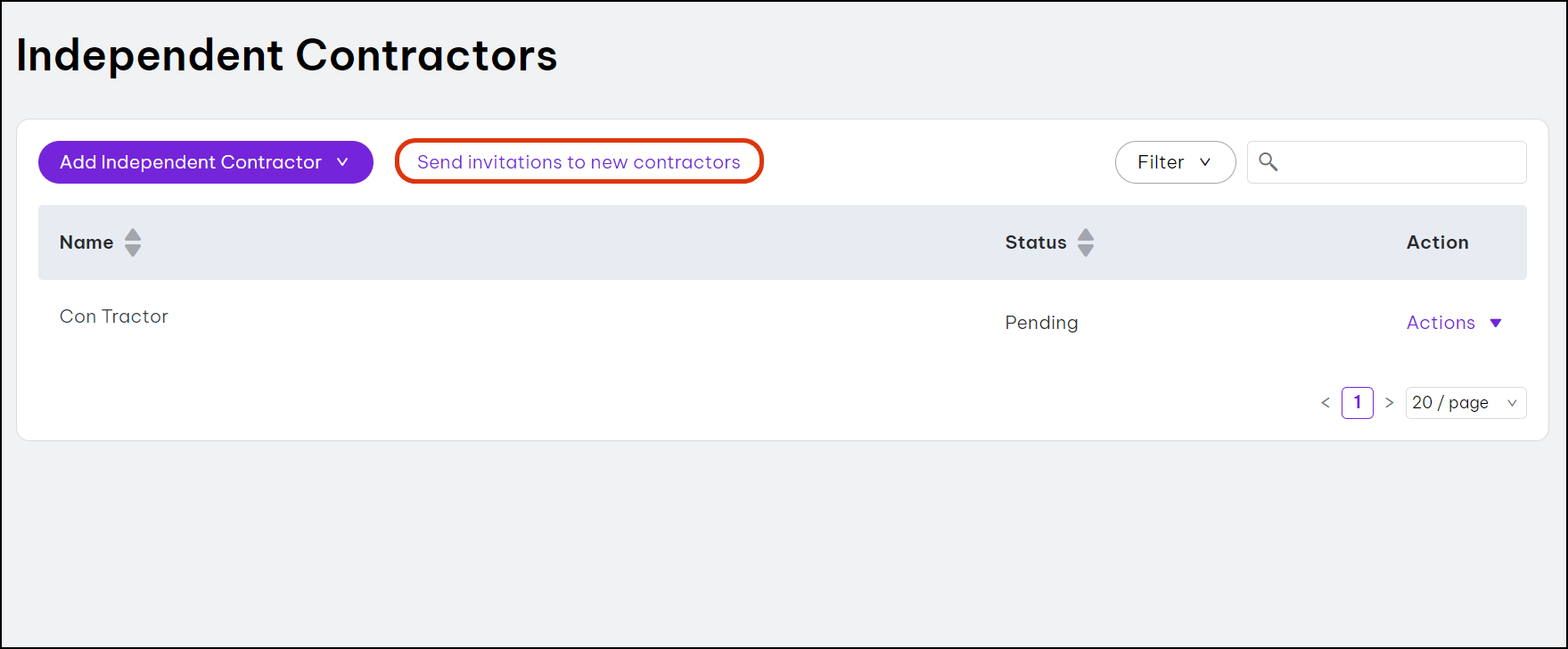Click Send invitations to new contractors
The width and height of the screenshot is (1568, 649).
click(579, 162)
